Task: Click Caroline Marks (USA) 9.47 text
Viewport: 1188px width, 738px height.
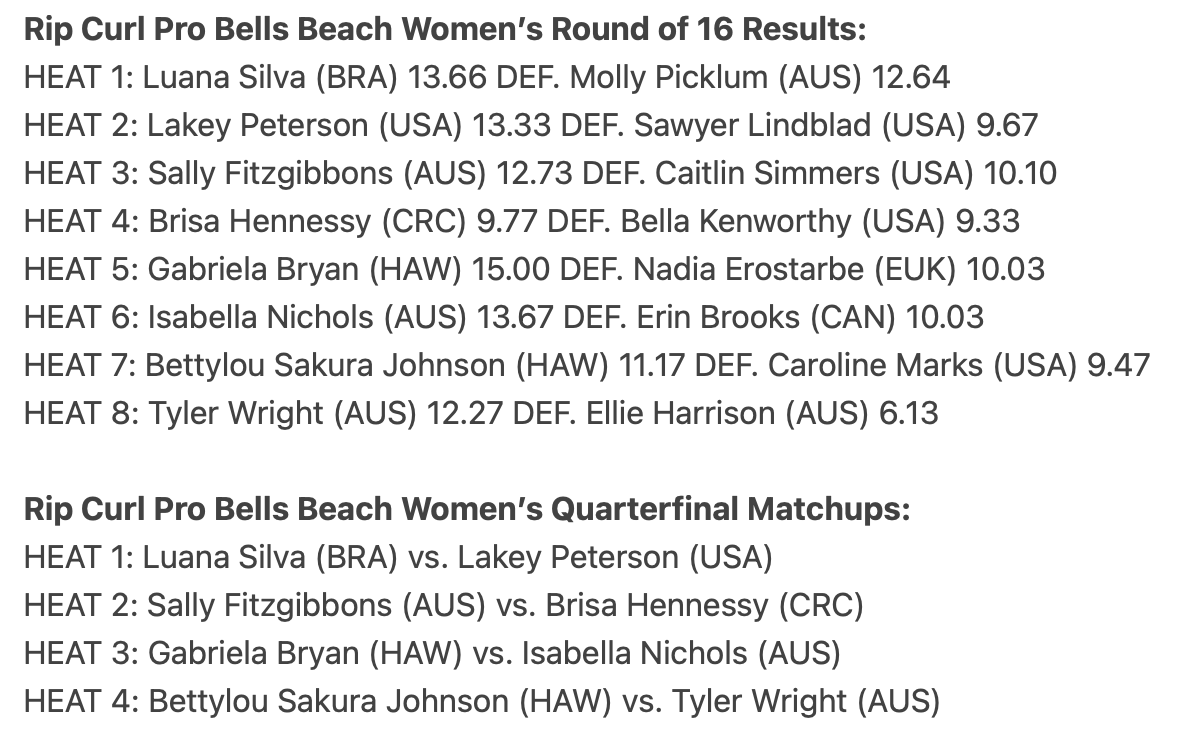Action: [958, 365]
